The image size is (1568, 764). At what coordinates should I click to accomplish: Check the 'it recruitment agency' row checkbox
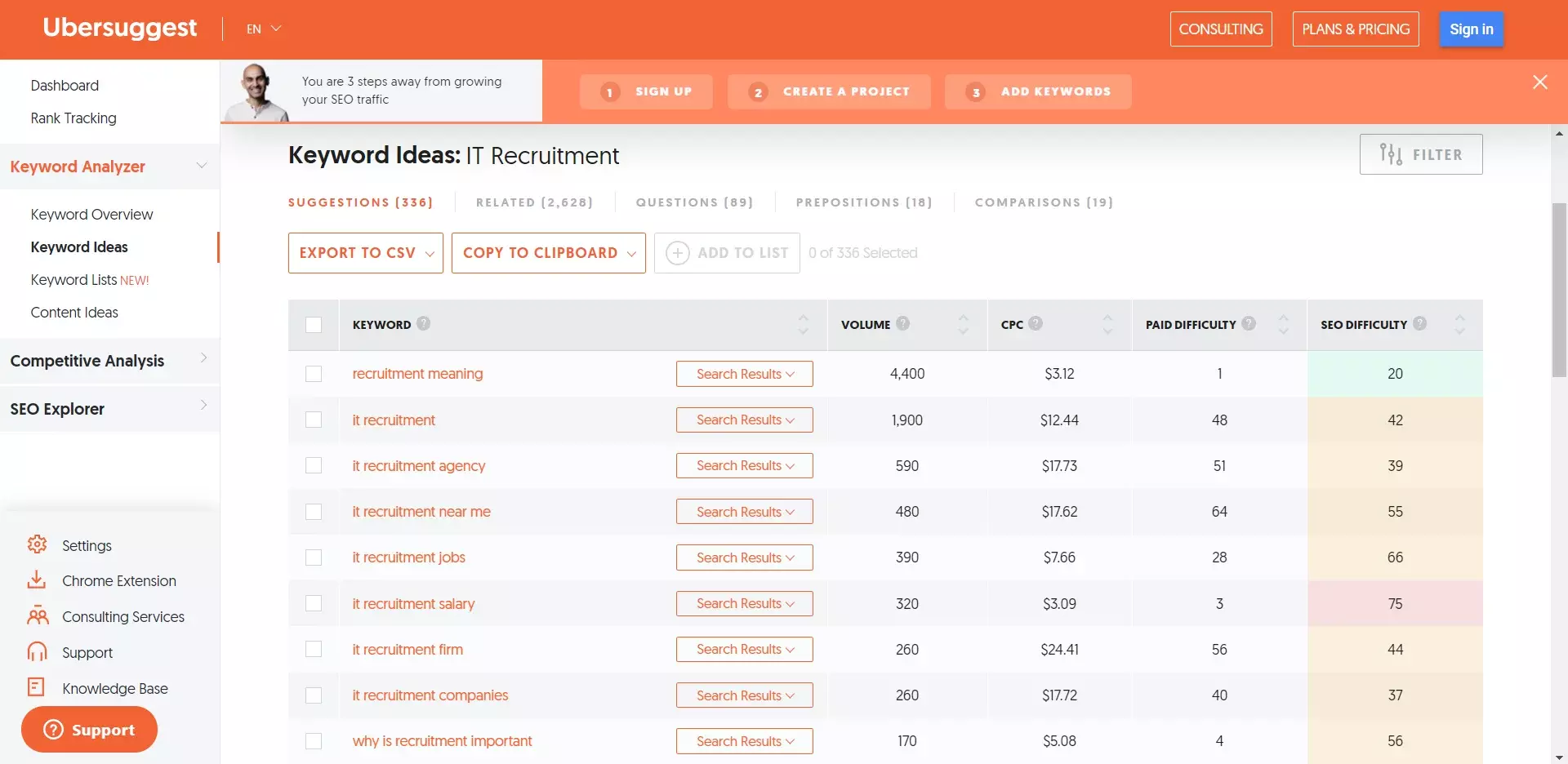[x=314, y=465]
